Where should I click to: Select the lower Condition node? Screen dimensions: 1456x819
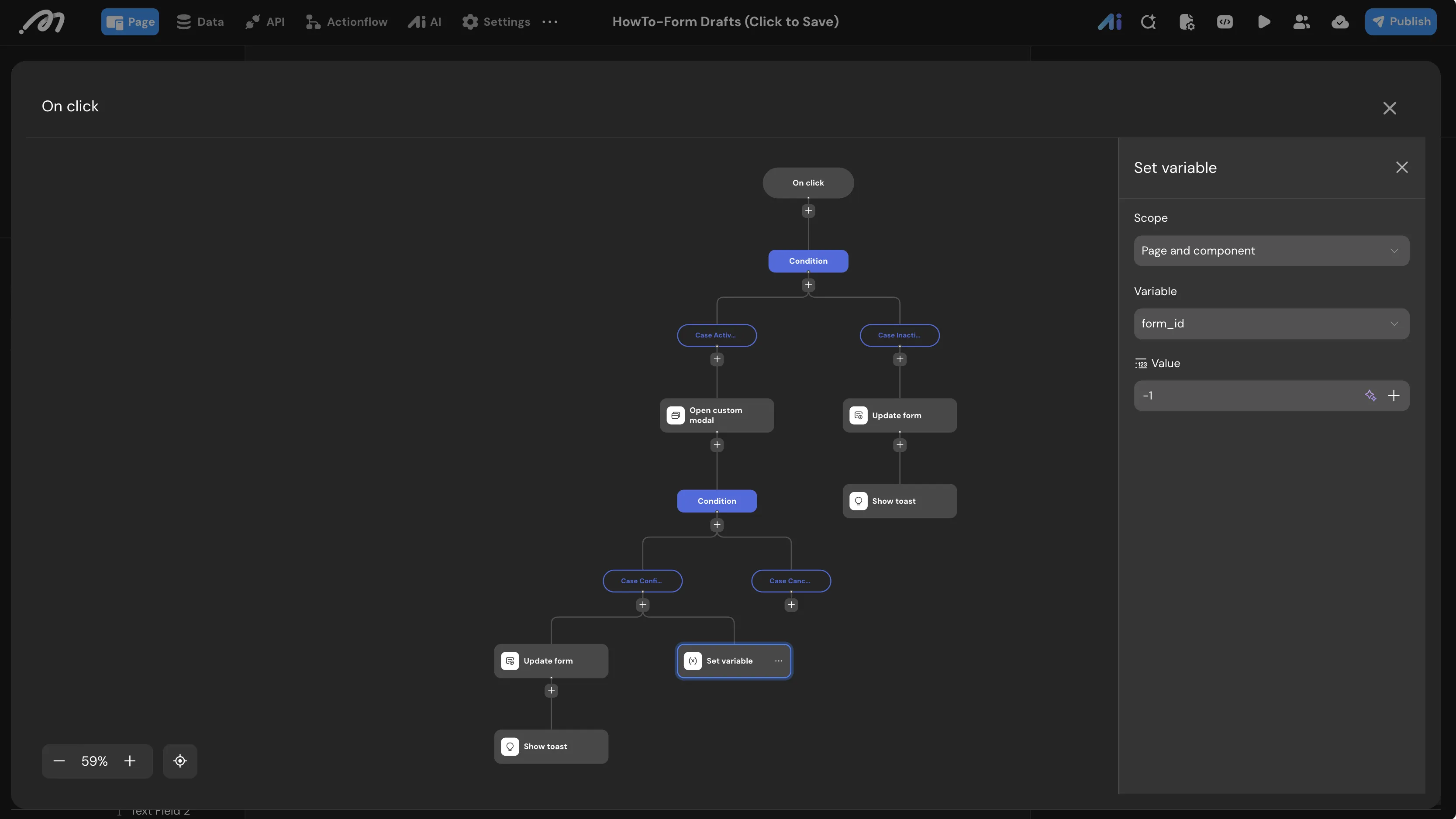pyautogui.click(x=717, y=501)
